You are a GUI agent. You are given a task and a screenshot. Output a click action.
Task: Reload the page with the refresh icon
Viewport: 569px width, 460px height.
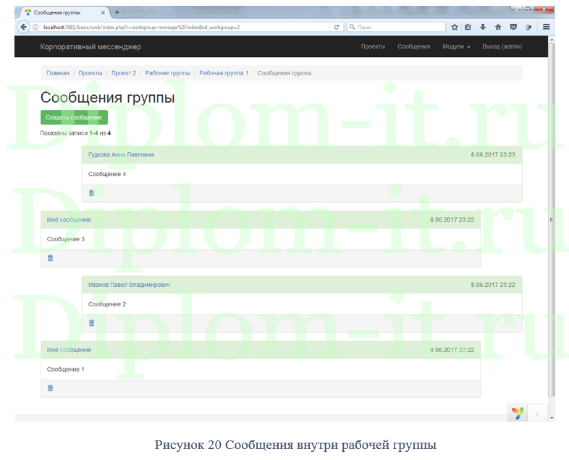(336, 27)
